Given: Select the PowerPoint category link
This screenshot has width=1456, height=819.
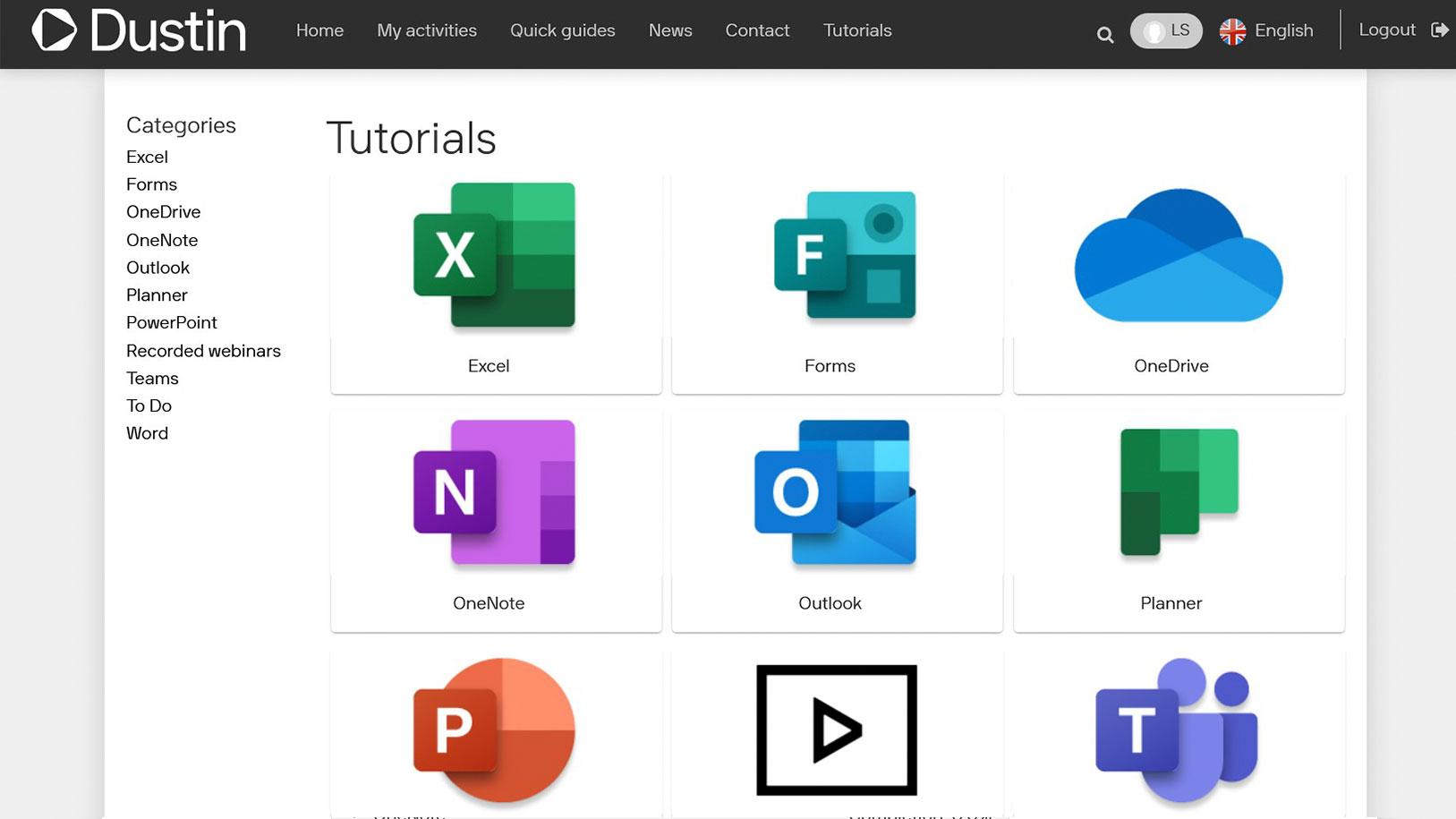Looking at the screenshot, I should tap(172, 322).
